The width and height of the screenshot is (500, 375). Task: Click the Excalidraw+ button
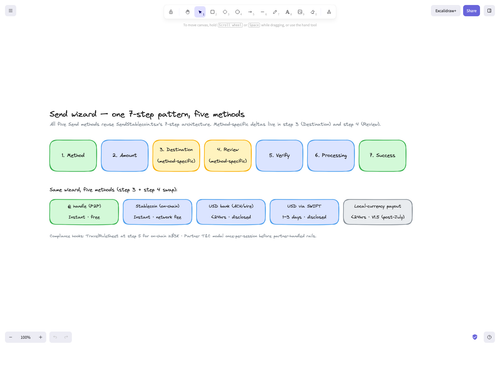446,11
